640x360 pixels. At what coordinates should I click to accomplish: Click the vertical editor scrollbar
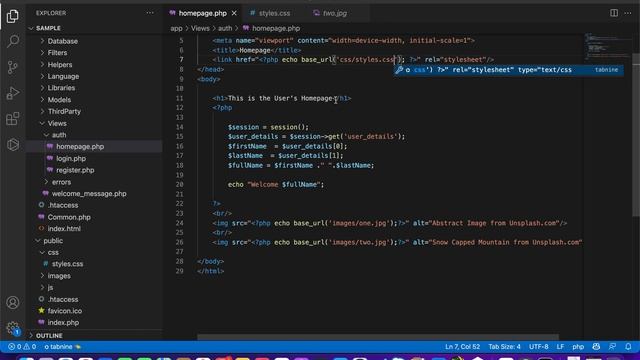[x=636, y=136]
